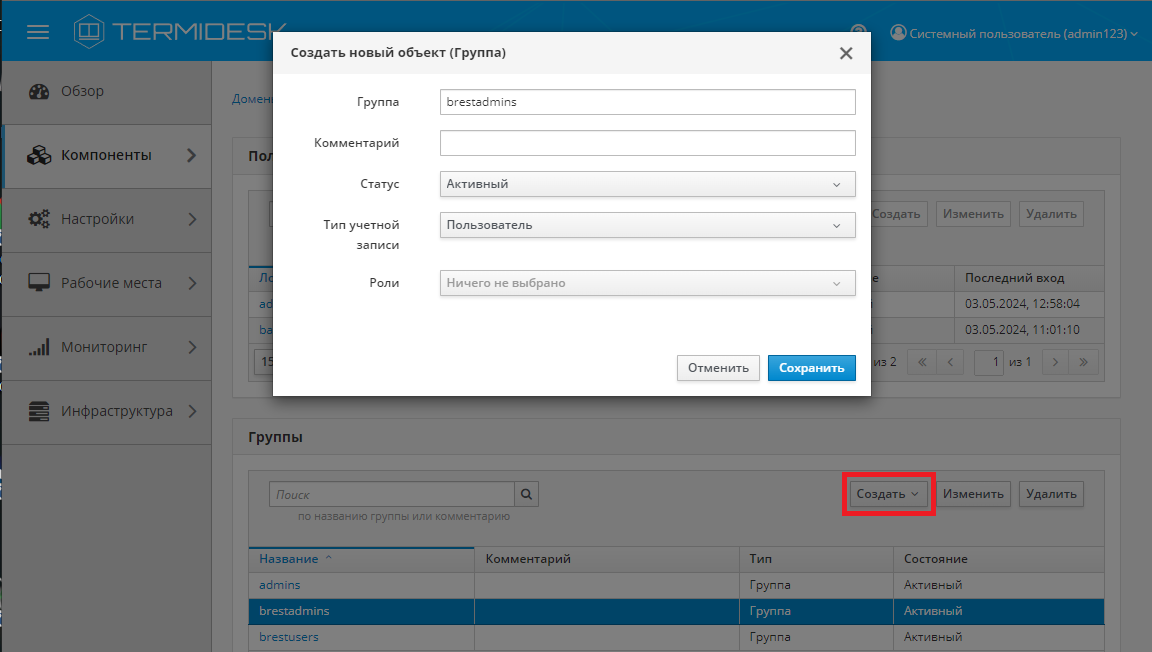Viewport: 1152px width, 652px height.
Task: Click the 03.05.2024, 12:58:04 cell
Action: point(1029,304)
